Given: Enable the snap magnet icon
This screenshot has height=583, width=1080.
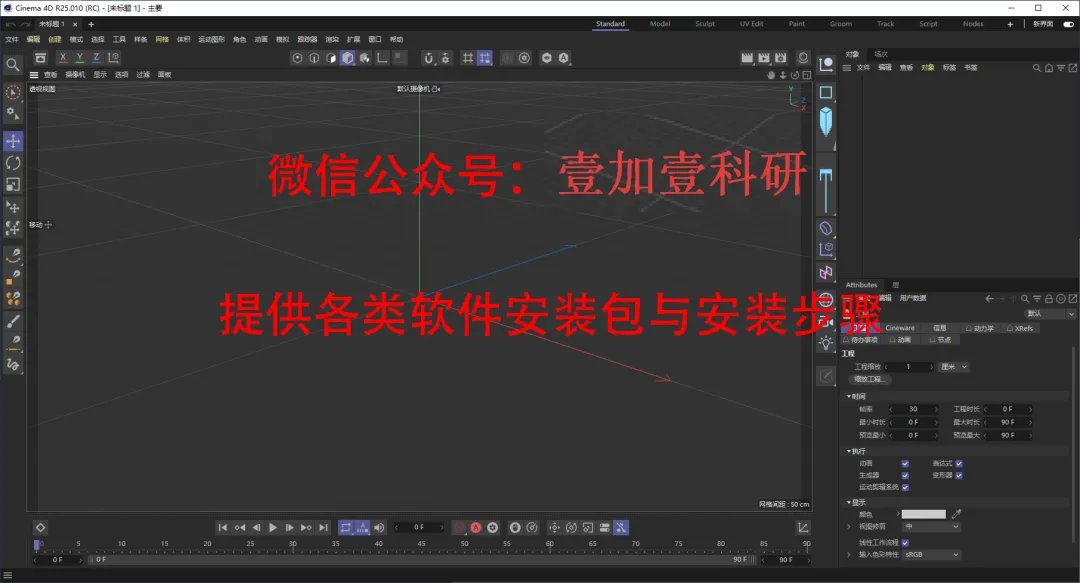Looking at the screenshot, I should pos(428,59).
